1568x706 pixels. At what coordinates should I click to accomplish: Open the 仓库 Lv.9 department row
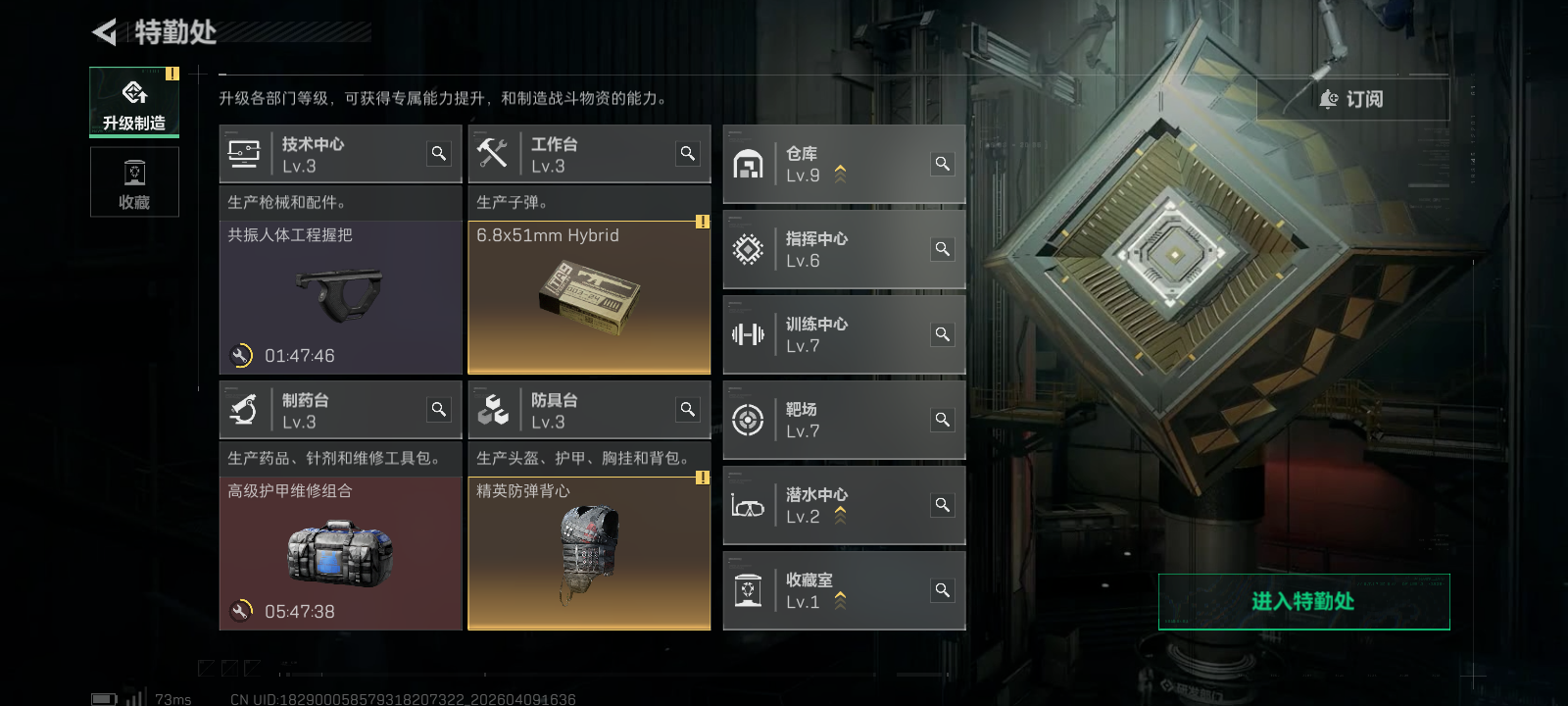tap(844, 164)
